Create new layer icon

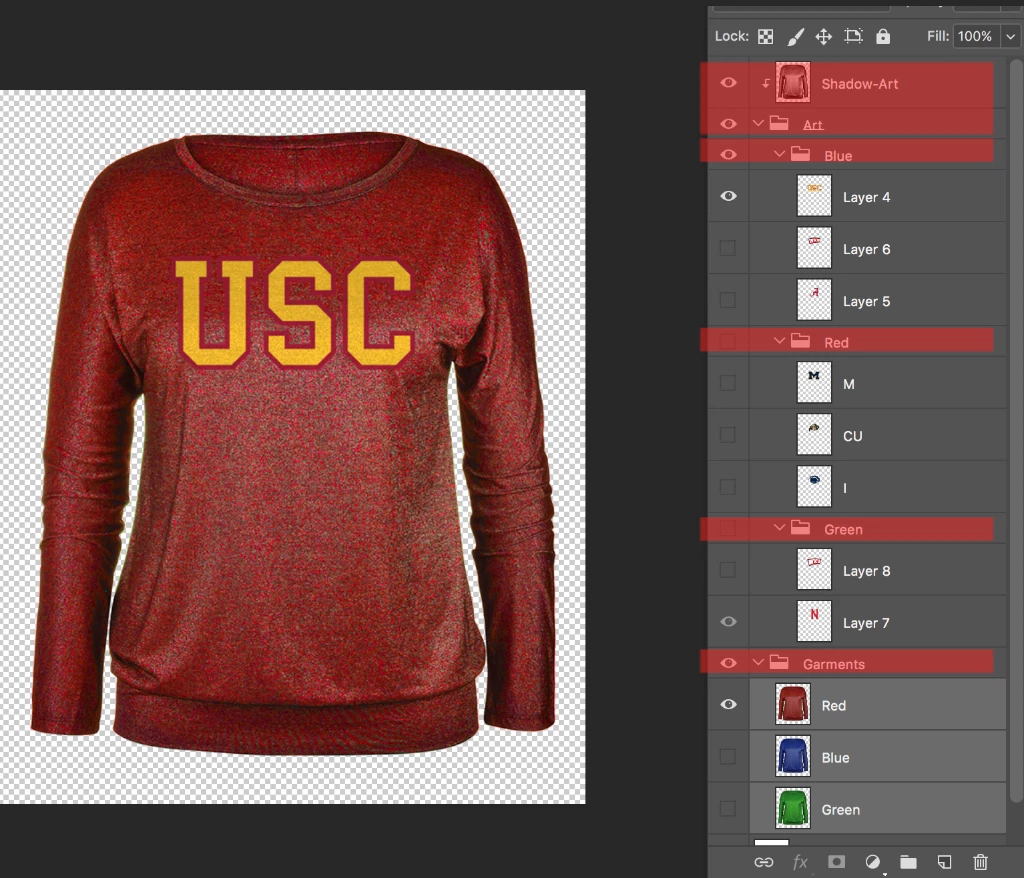[x=944, y=862]
